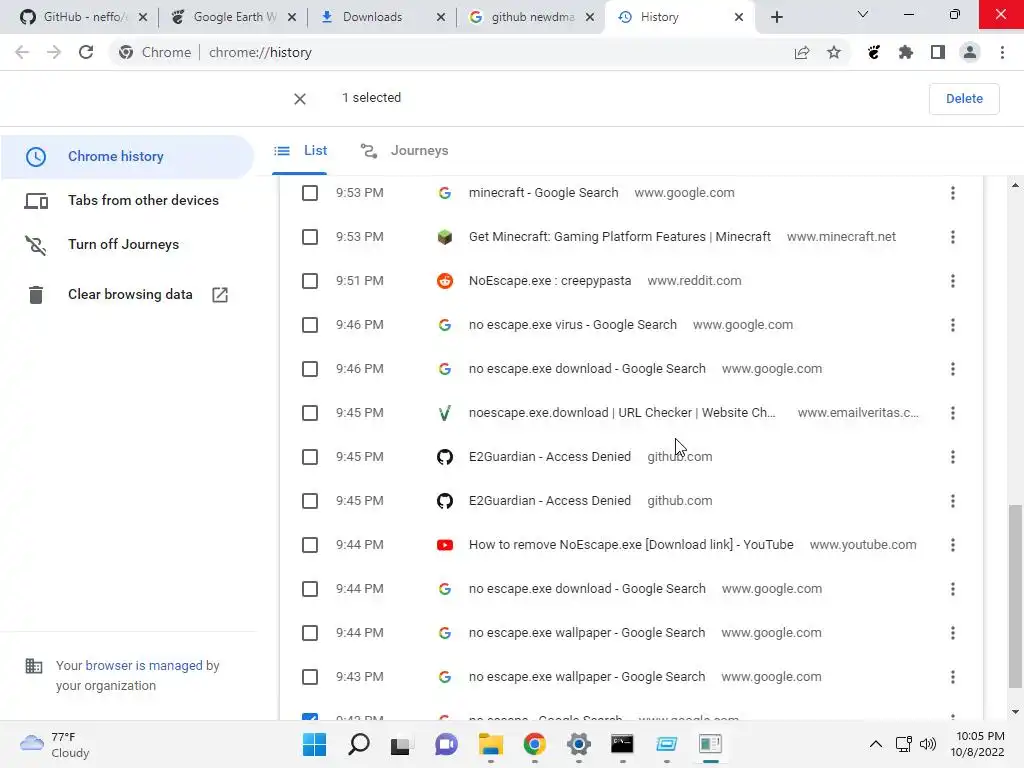Screen dimensions: 1024x768
Task: Select the List tab
Action: pyautogui.click(x=300, y=151)
